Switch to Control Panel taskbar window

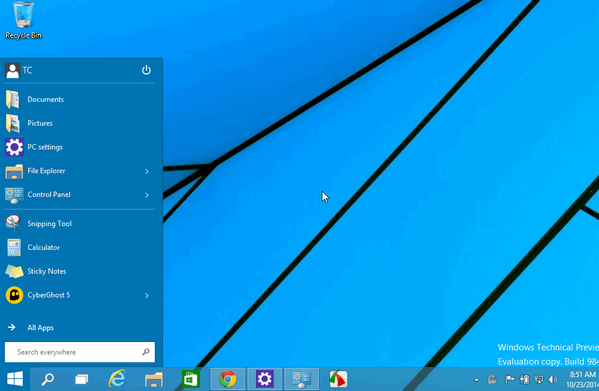(x=302, y=379)
